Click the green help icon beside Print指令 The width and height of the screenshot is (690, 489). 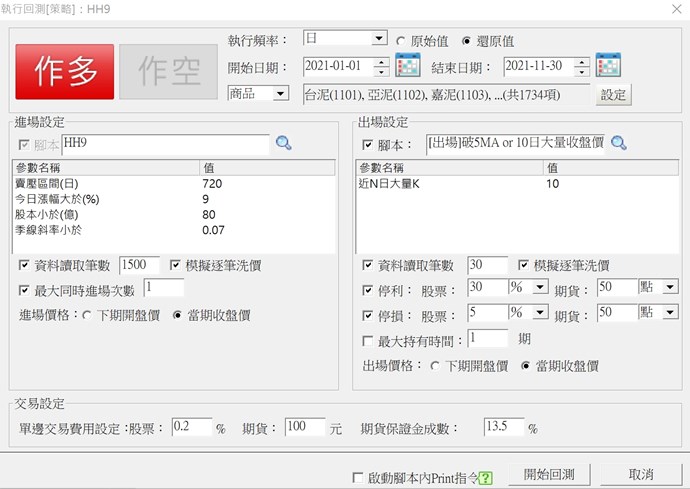click(x=486, y=478)
